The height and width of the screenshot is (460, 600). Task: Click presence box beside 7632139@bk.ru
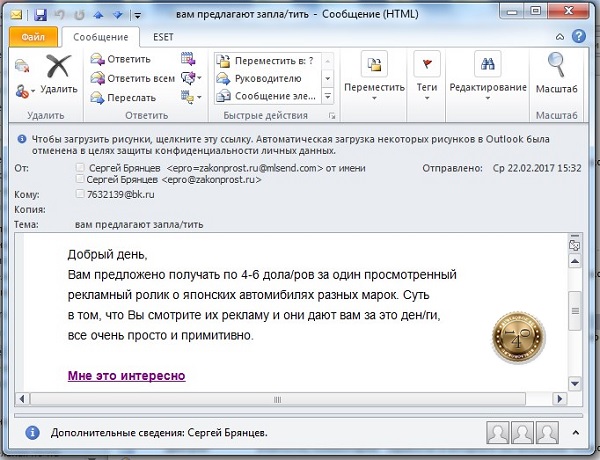click(80, 194)
